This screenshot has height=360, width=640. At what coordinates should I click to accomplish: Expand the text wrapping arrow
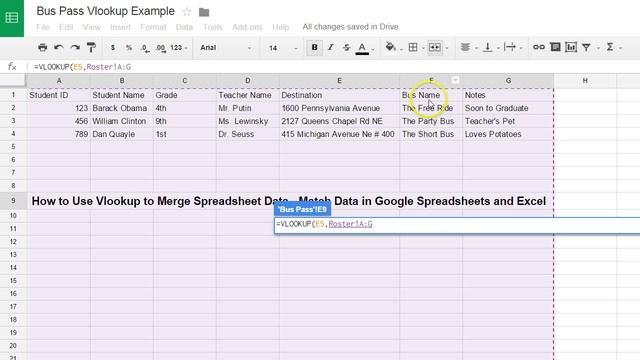pos(521,48)
